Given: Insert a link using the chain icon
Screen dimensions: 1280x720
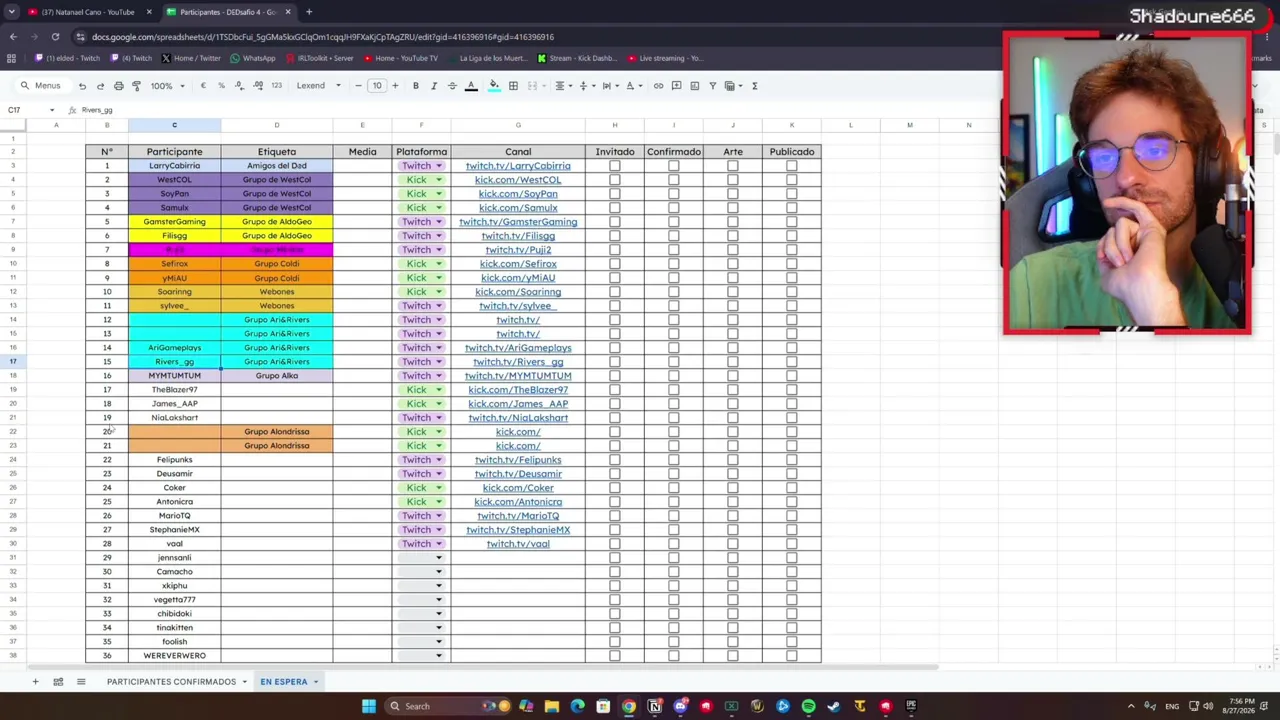Looking at the screenshot, I should click(x=658, y=86).
